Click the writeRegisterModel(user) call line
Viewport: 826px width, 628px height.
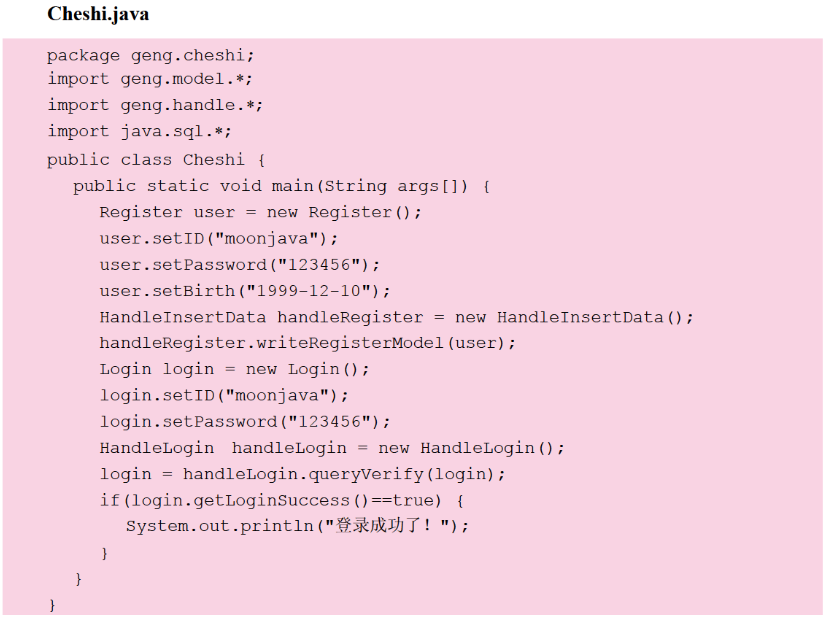[x=308, y=343]
